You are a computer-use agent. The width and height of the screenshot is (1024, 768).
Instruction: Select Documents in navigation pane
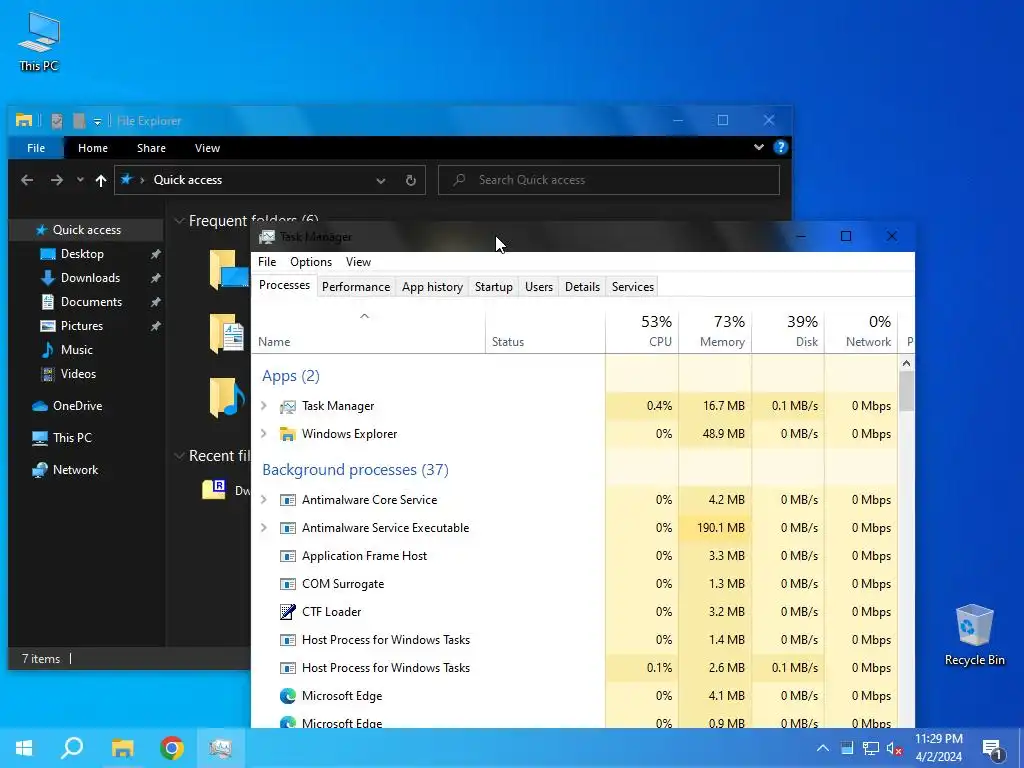pyautogui.click(x=91, y=302)
